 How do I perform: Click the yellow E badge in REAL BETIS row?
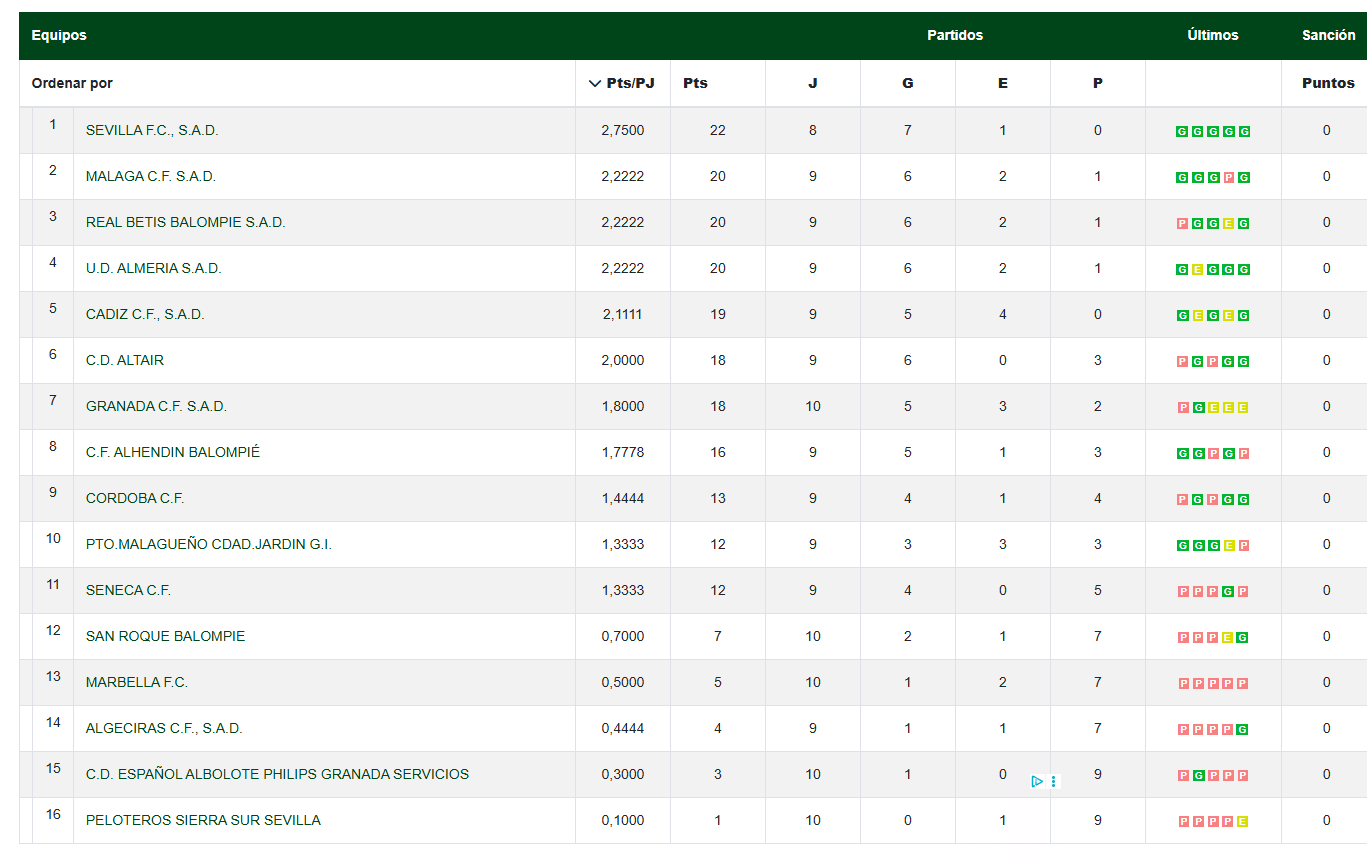point(1228,224)
